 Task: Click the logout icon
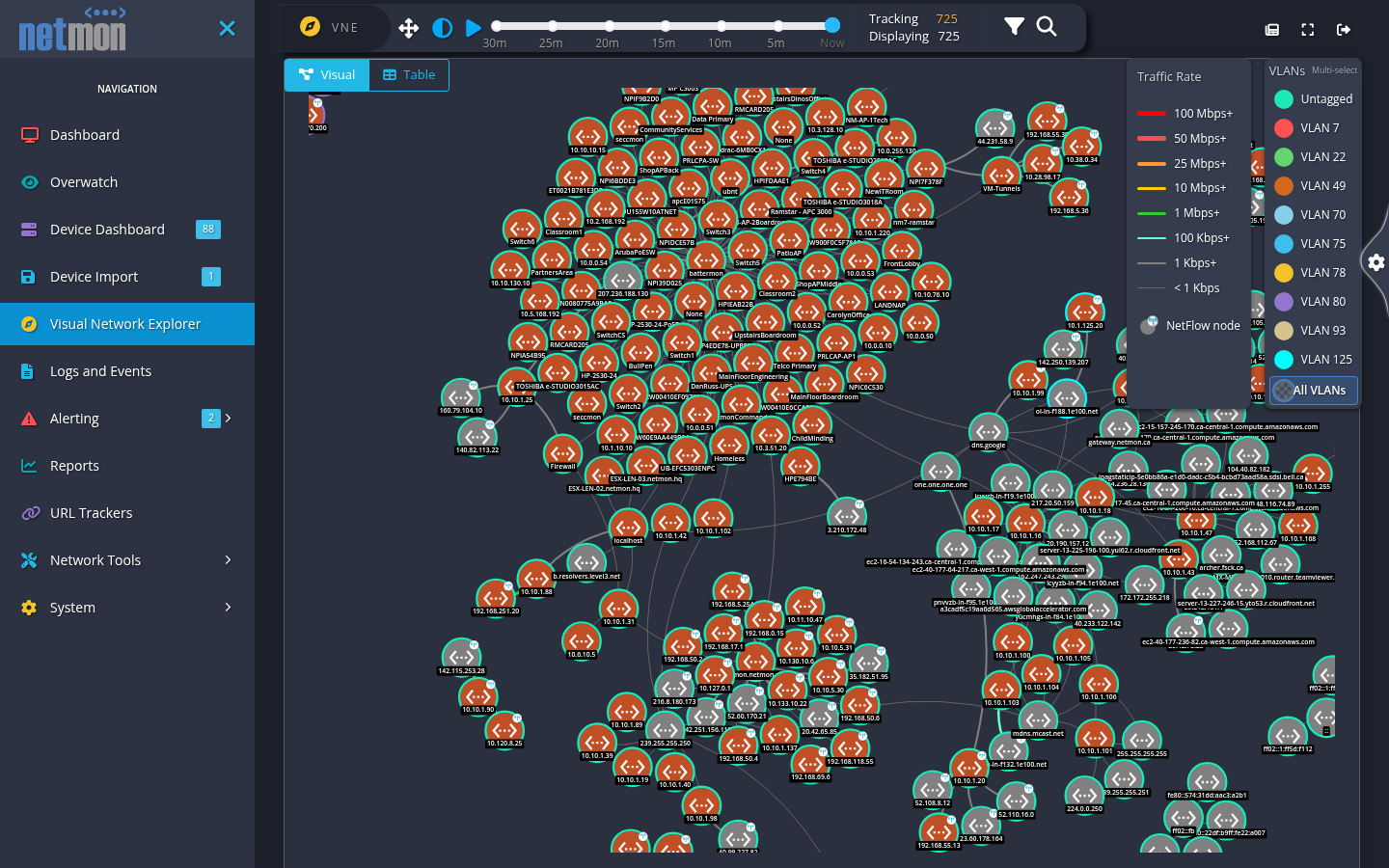(x=1344, y=30)
